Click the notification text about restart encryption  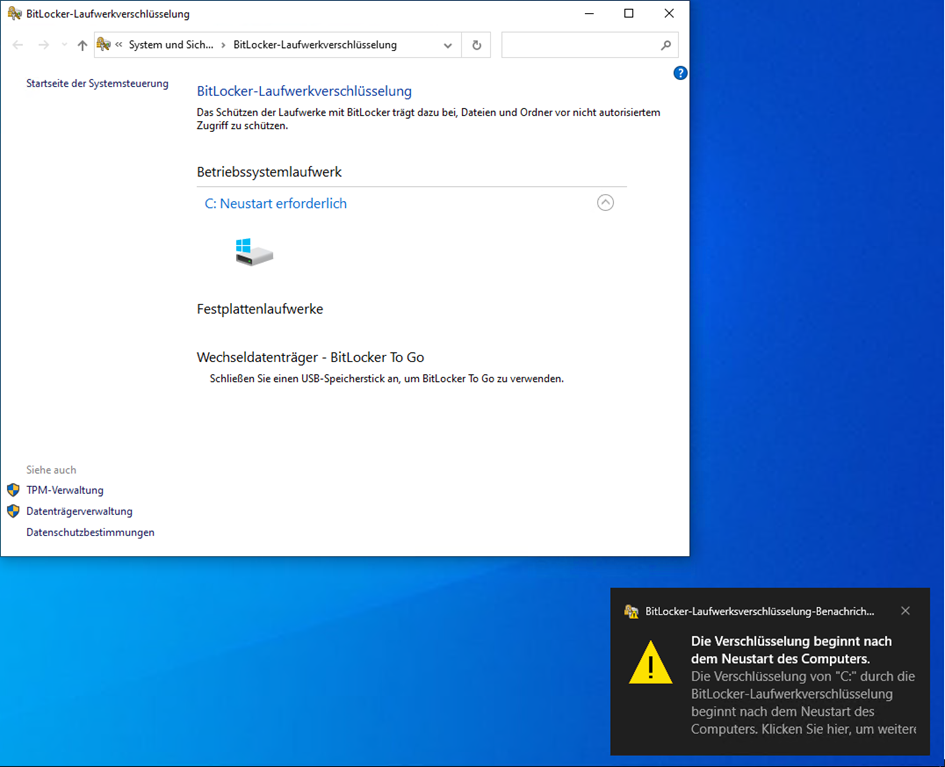803,685
